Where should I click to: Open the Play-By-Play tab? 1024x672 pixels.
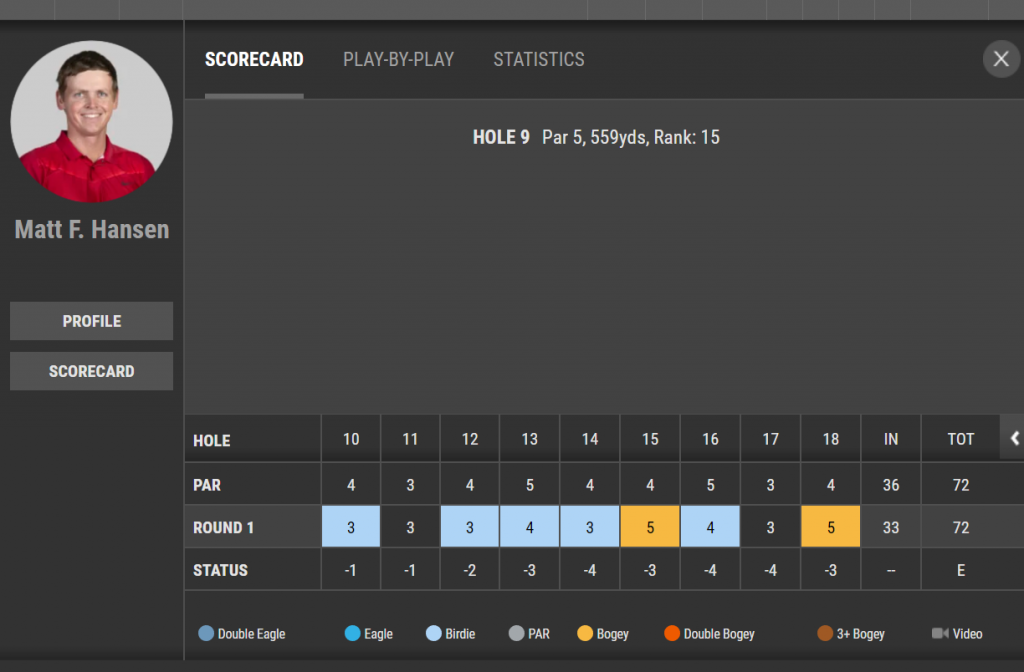398,59
